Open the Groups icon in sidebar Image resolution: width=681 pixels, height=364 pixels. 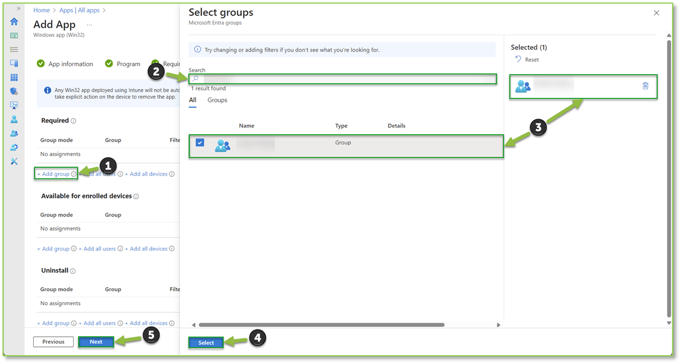click(14, 133)
